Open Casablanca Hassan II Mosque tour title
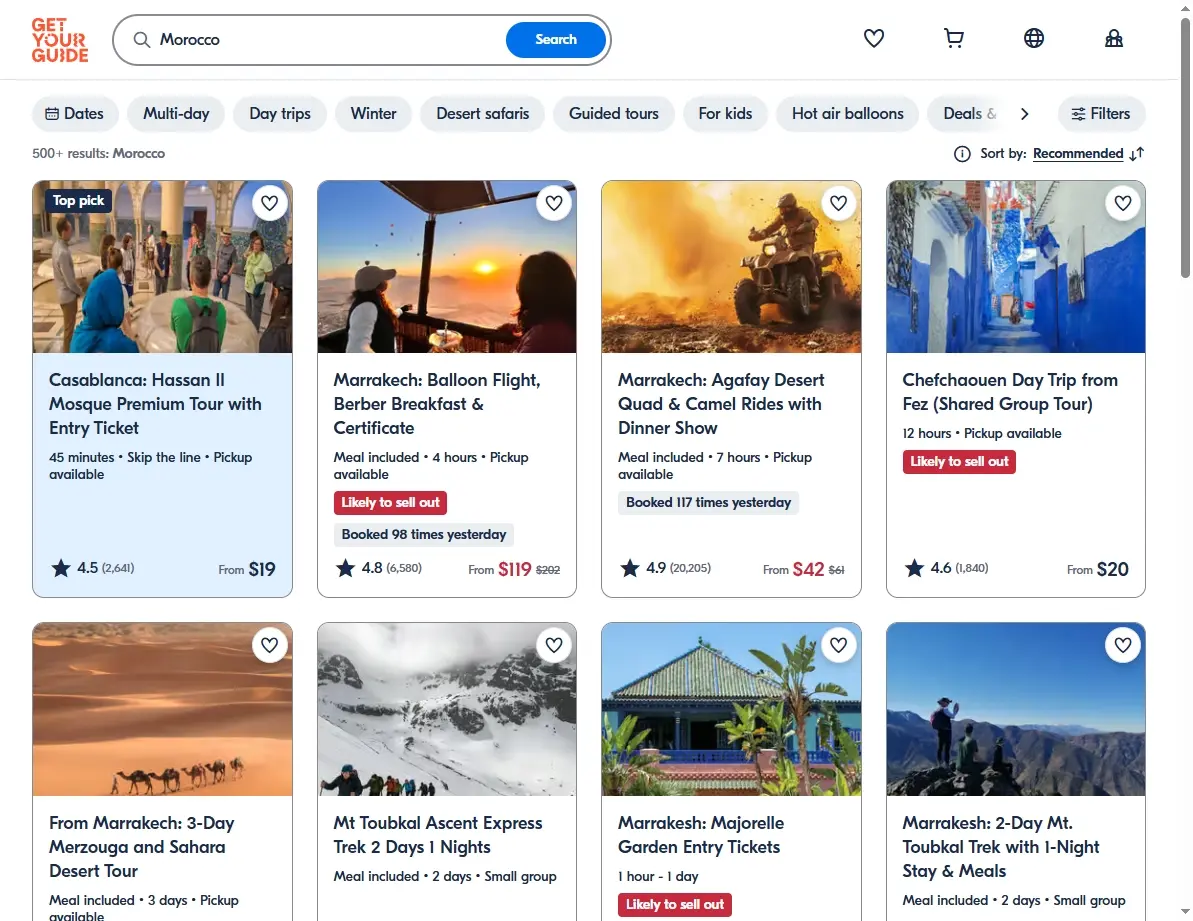The image size is (1193, 921). (155, 404)
